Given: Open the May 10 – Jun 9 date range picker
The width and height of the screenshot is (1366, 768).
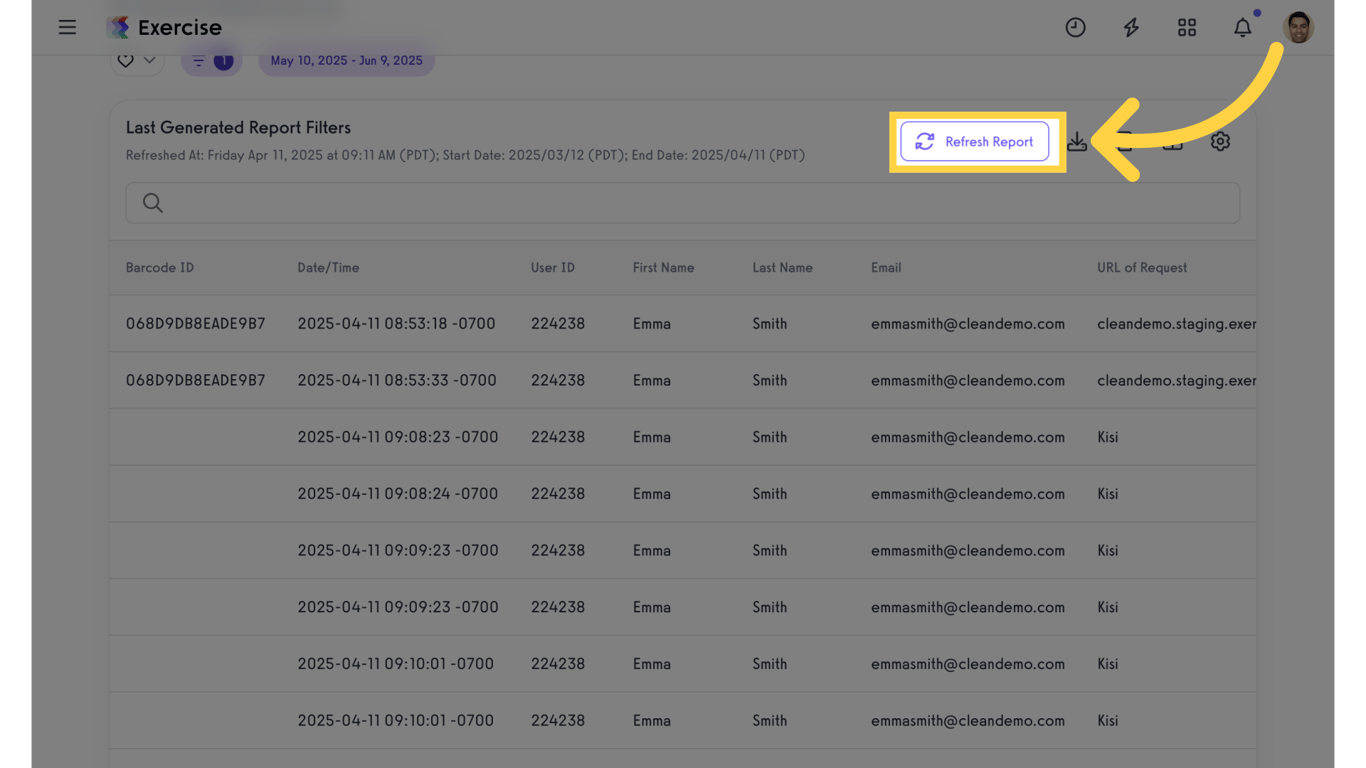Looking at the screenshot, I should [x=346, y=61].
